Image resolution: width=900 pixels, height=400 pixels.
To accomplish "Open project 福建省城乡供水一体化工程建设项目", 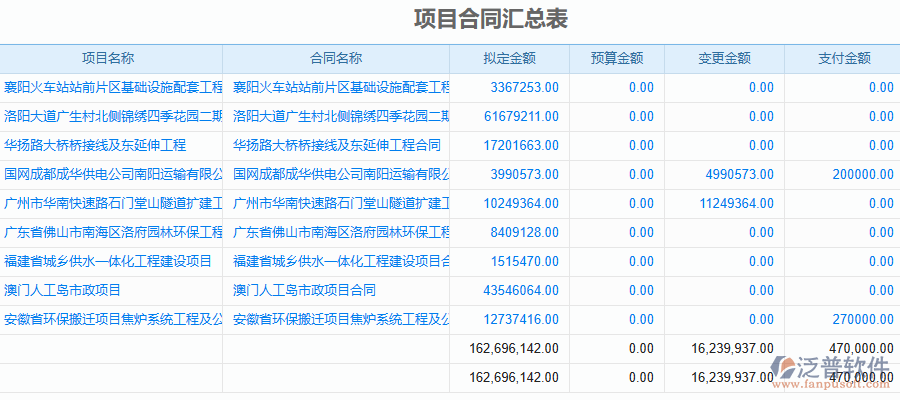I will click(108, 262).
